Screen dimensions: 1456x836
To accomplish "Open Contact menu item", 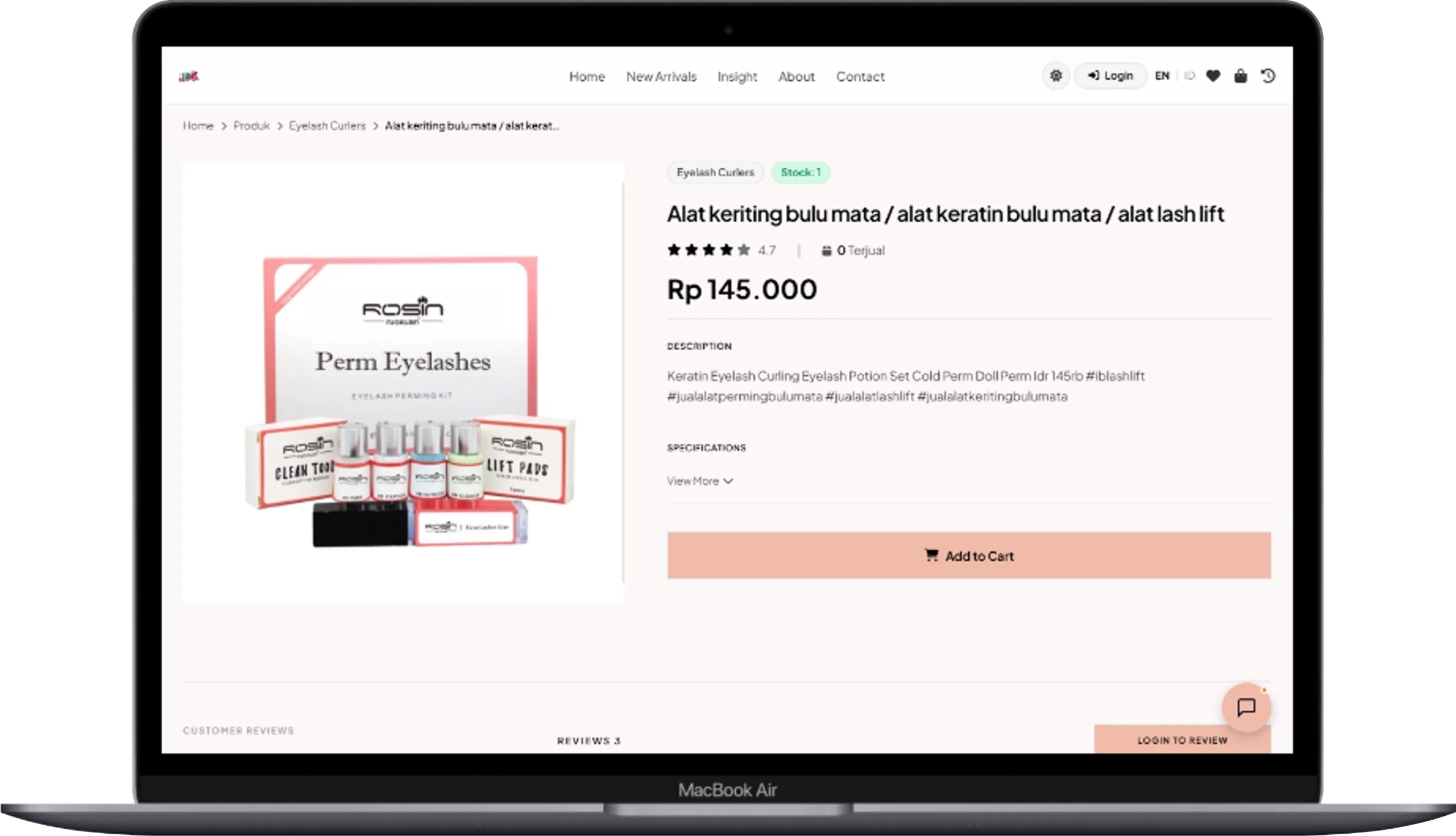I will 860,76.
